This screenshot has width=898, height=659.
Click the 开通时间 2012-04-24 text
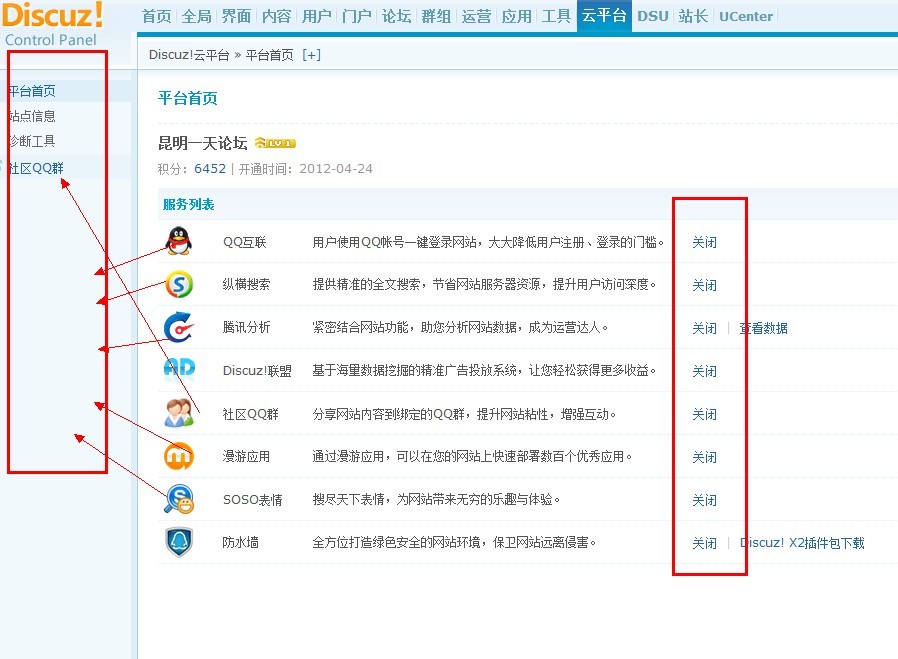305,168
